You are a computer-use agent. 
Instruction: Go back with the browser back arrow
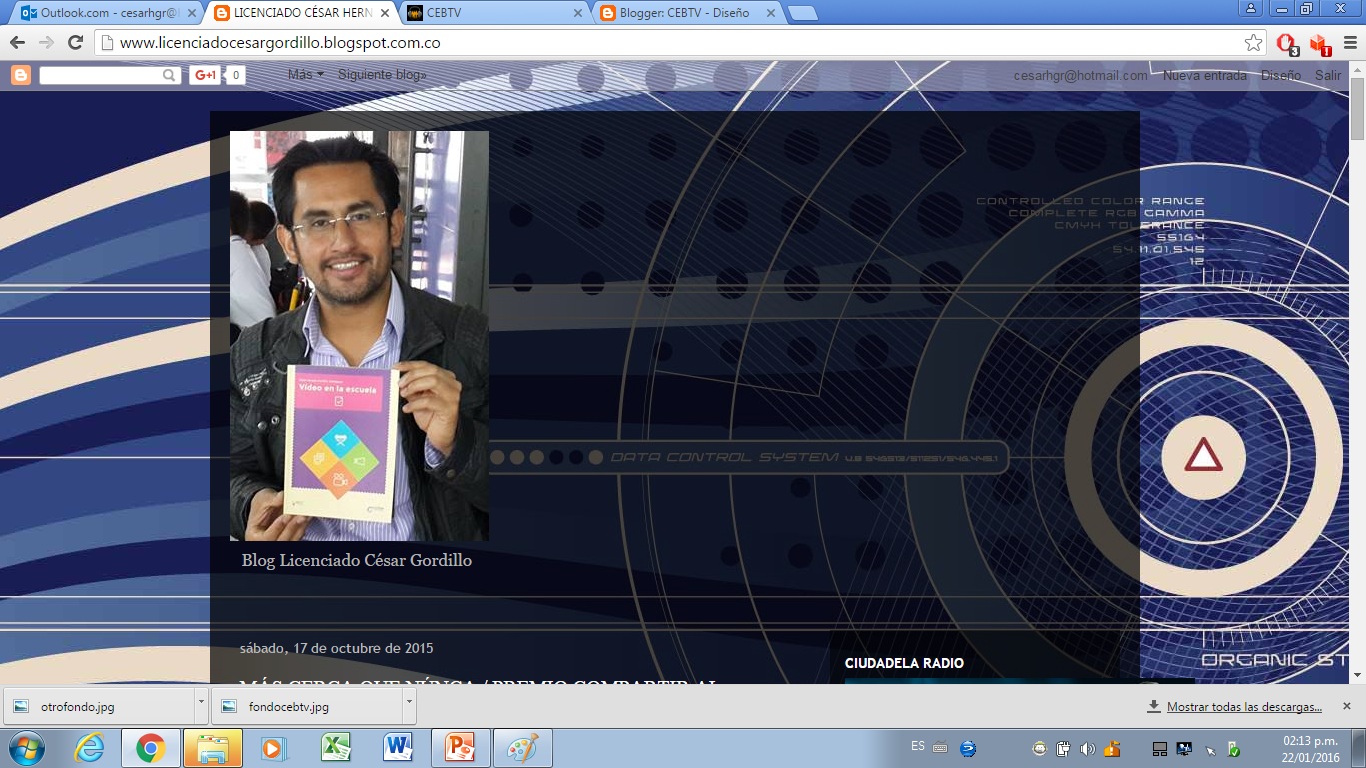17,43
